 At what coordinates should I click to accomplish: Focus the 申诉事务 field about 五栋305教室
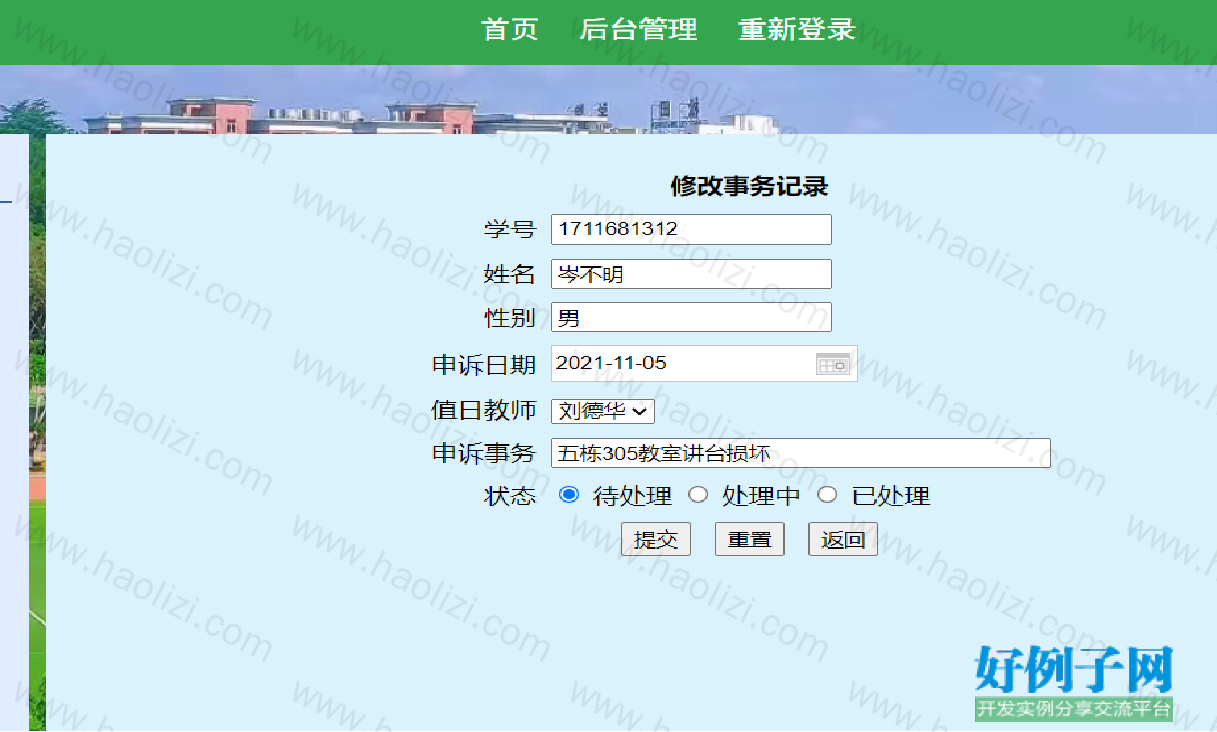801,453
